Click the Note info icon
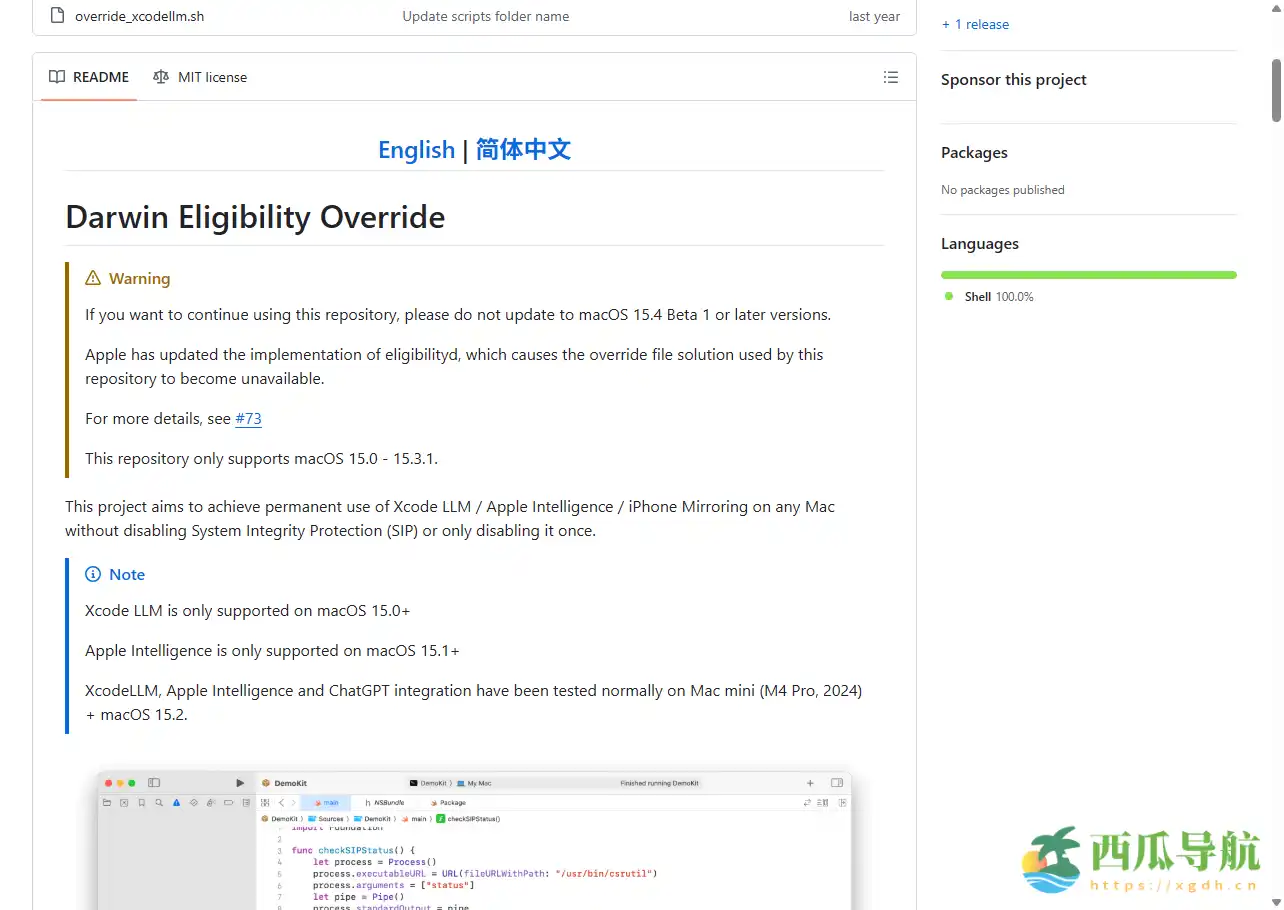 click(x=92, y=574)
